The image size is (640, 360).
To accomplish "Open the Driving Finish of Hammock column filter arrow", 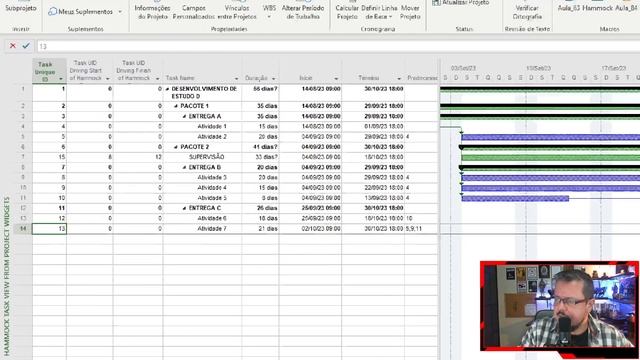I will coord(158,78).
